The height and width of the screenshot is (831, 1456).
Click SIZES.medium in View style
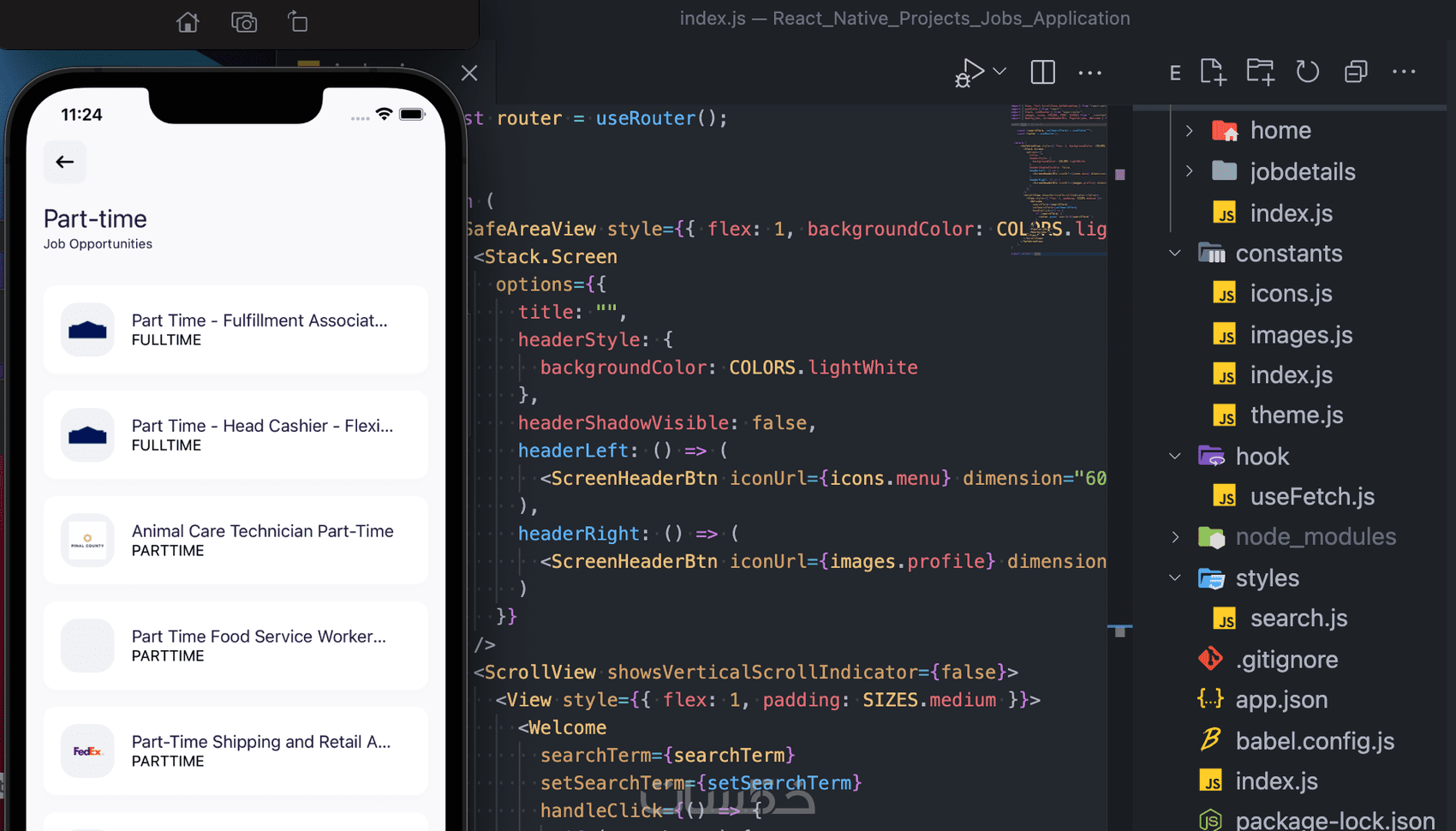pyautogui.click(x=929, y=700)
